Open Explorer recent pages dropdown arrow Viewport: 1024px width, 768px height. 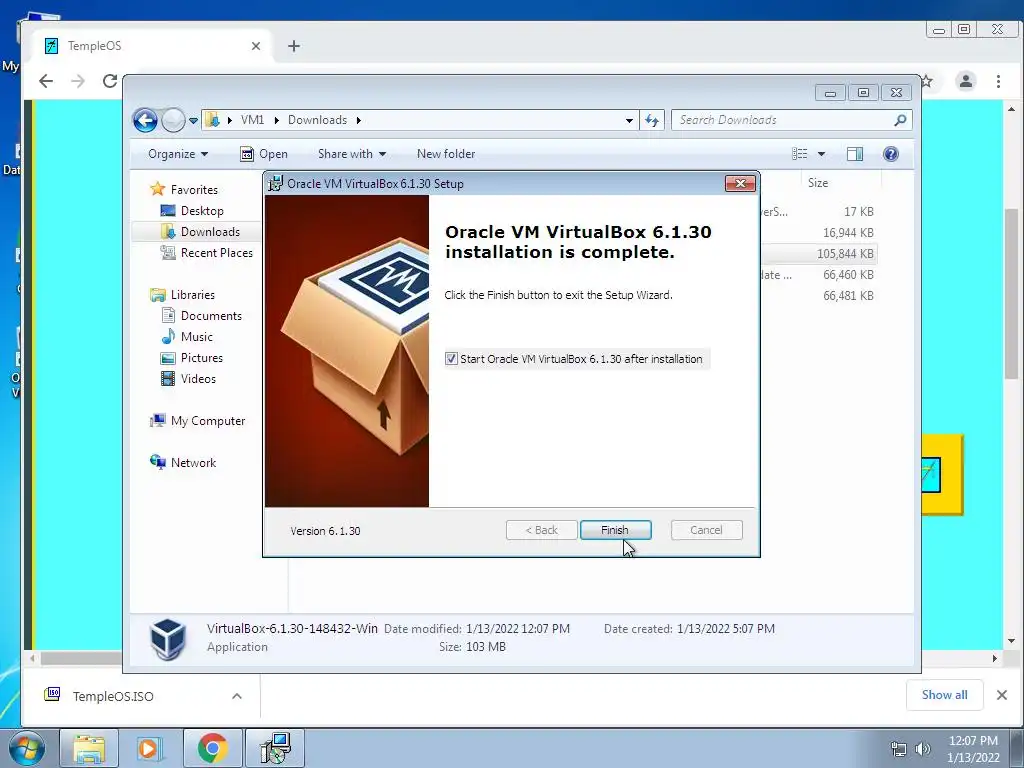tap(193, 121)
